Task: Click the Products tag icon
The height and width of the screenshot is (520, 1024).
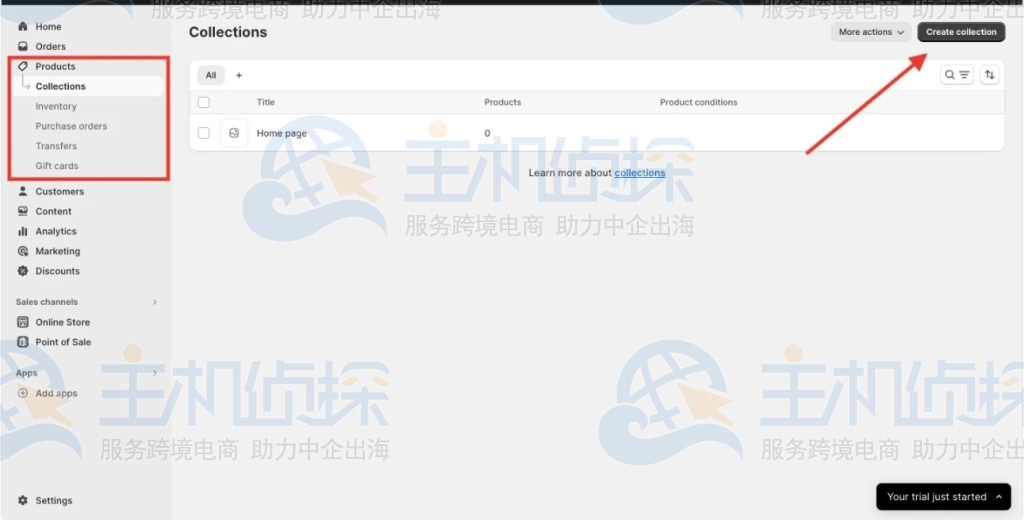Action: [23, 67]
